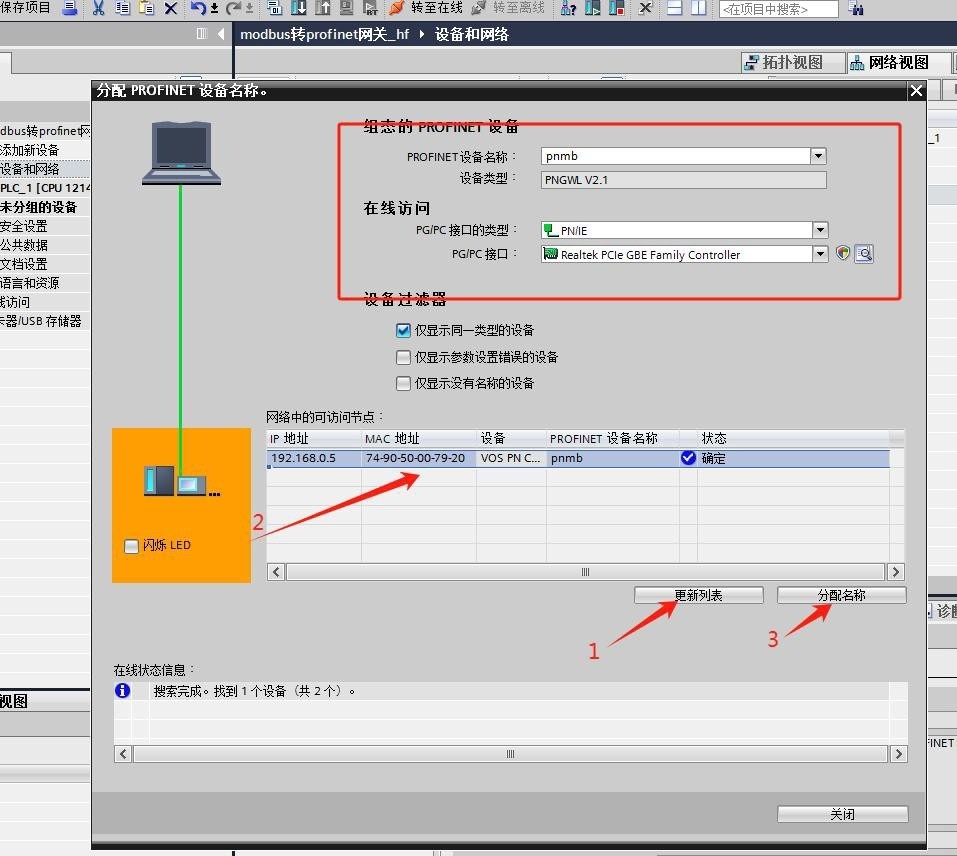Image resolution: width=957 pixels, height=856 pixels.
Task: Click the Go online (转至在线) icon
Action: tap(397, 8)
